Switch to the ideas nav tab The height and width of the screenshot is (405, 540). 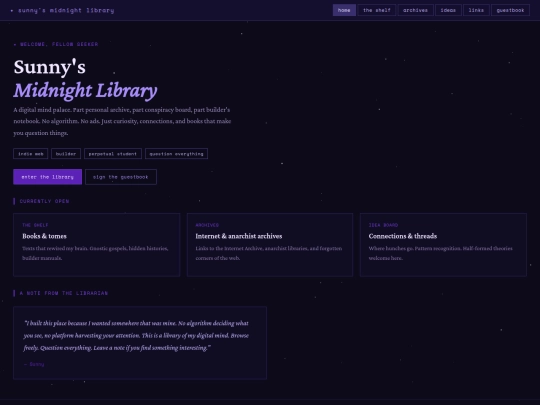pos(448,10)
